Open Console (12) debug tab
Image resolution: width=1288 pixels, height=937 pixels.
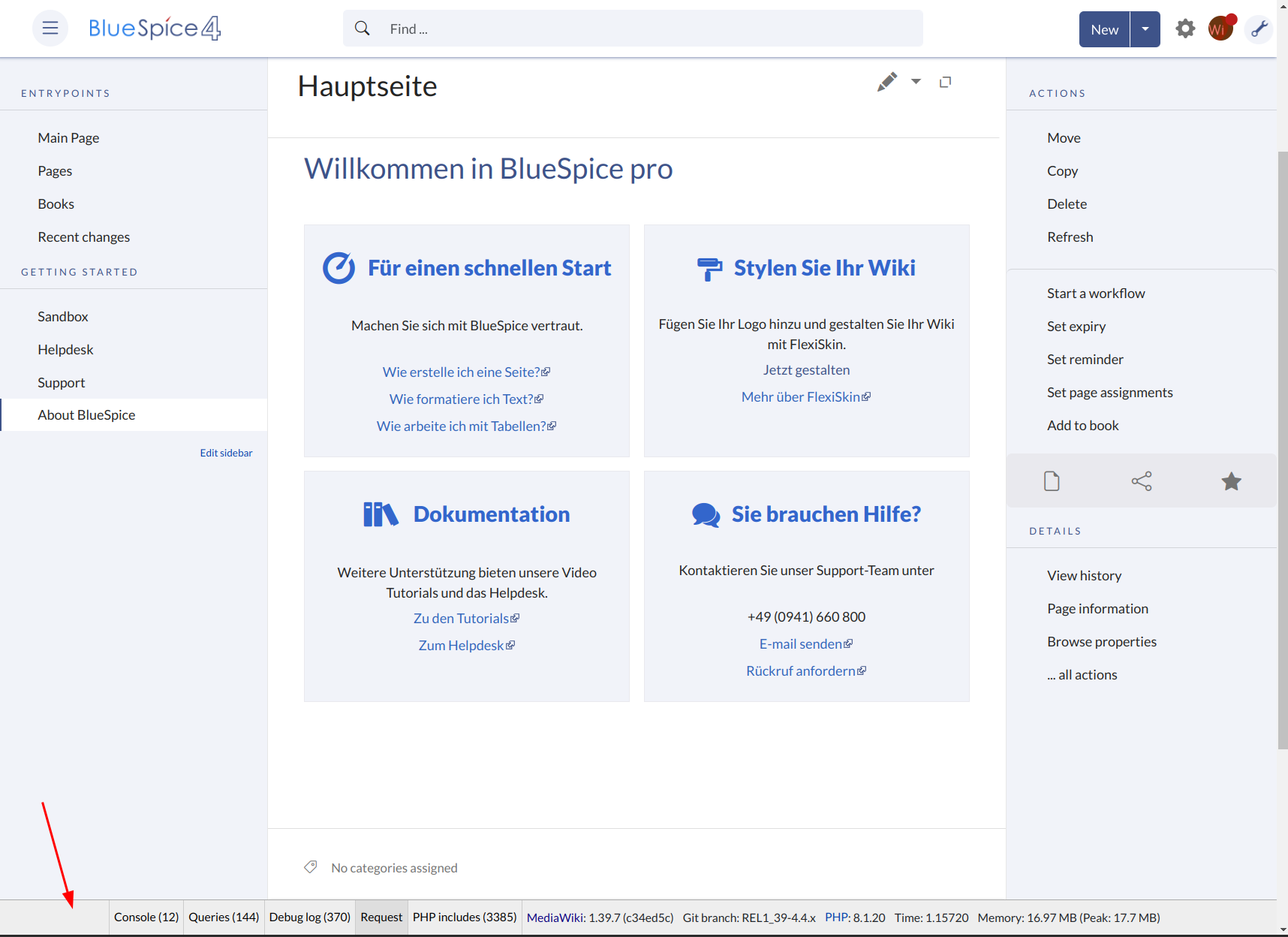146,917
